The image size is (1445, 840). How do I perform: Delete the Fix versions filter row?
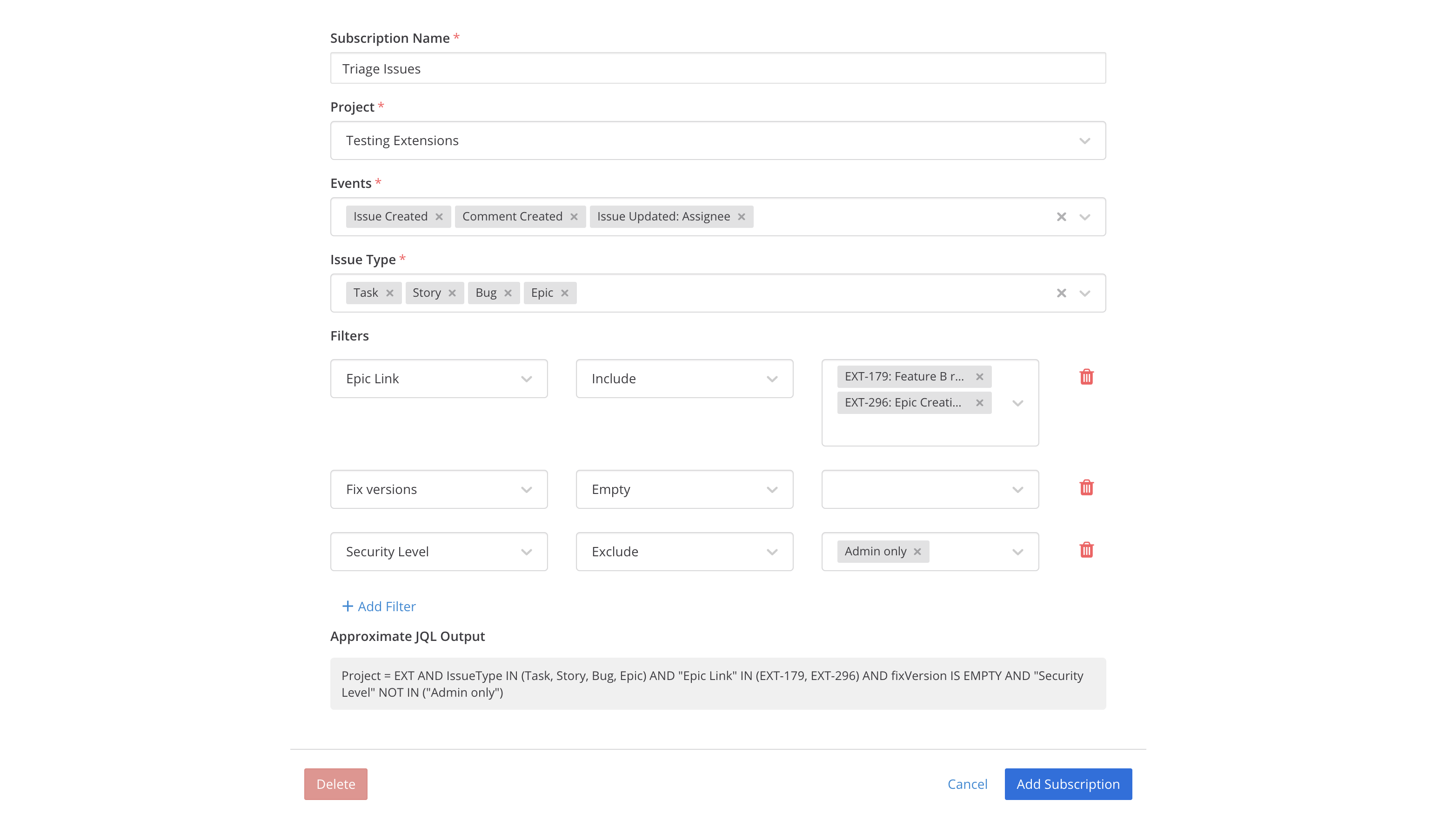coord(1087,487)
